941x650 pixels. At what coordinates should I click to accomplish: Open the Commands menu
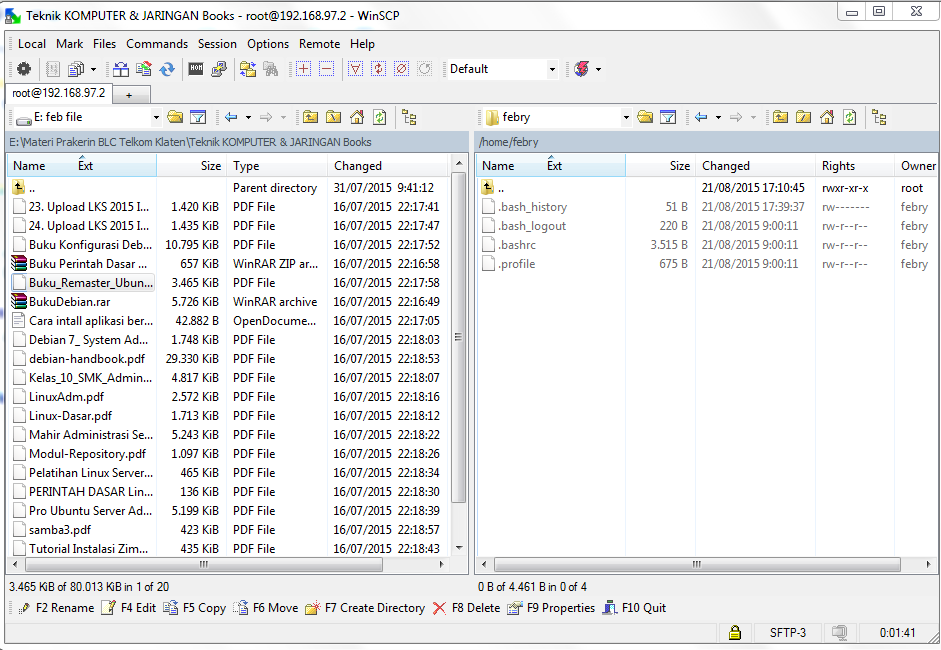[x=157, y=44]
